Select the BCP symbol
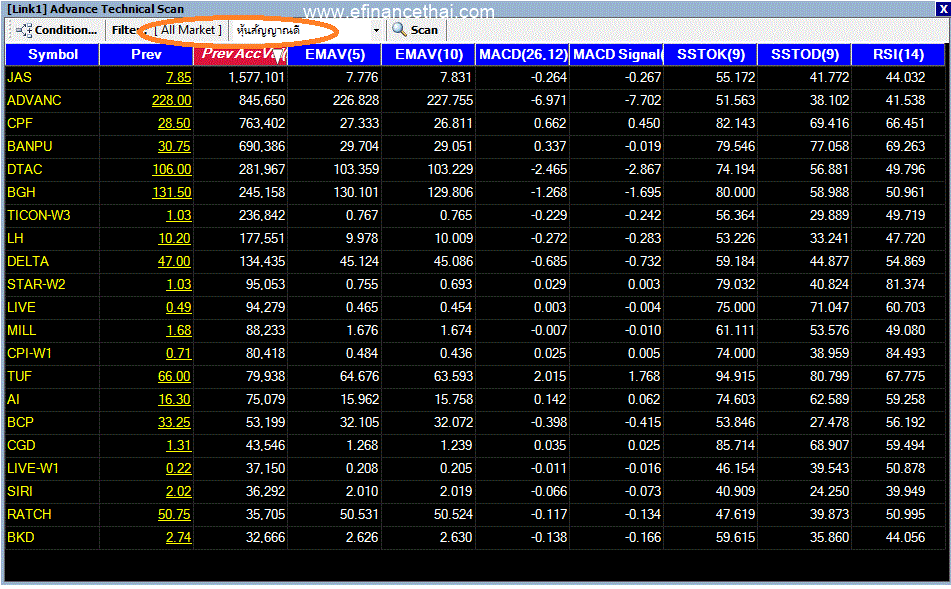This screenshot has height=589, width=951. (x=21, y=423)
